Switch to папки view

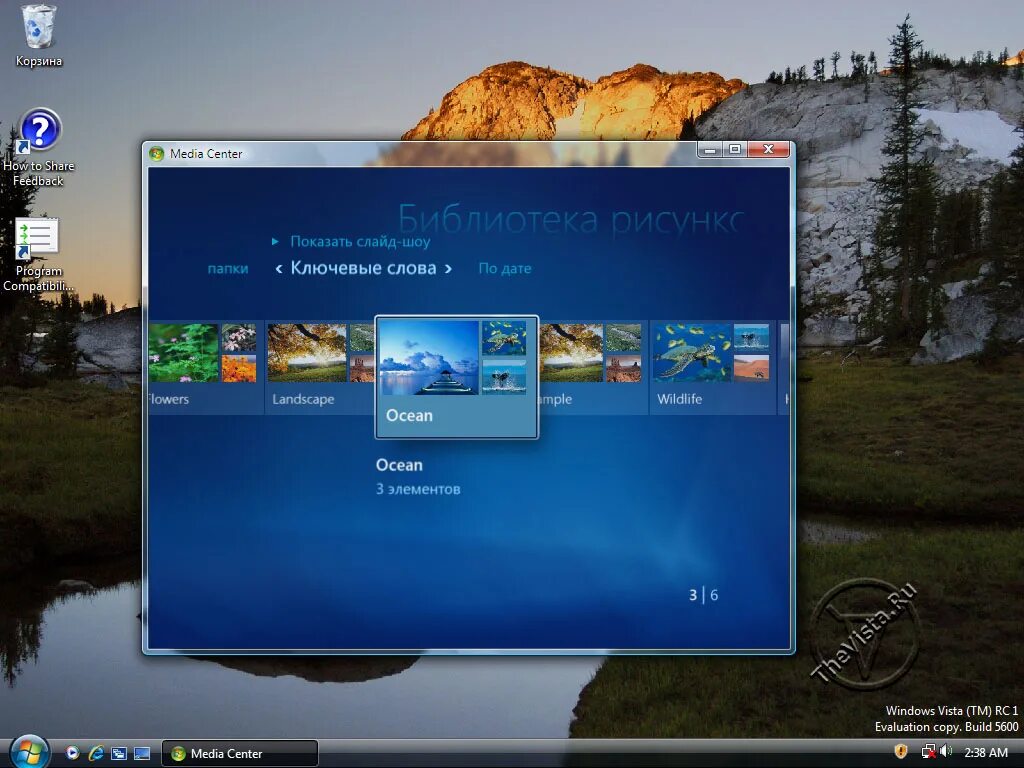[228, 268]
